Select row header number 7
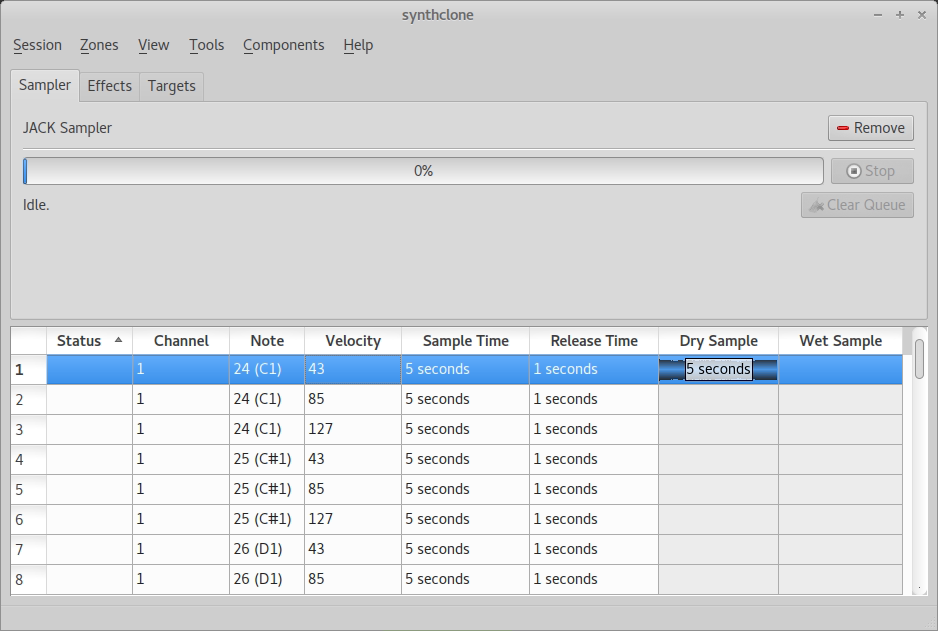938x631 pixels. 29,549
